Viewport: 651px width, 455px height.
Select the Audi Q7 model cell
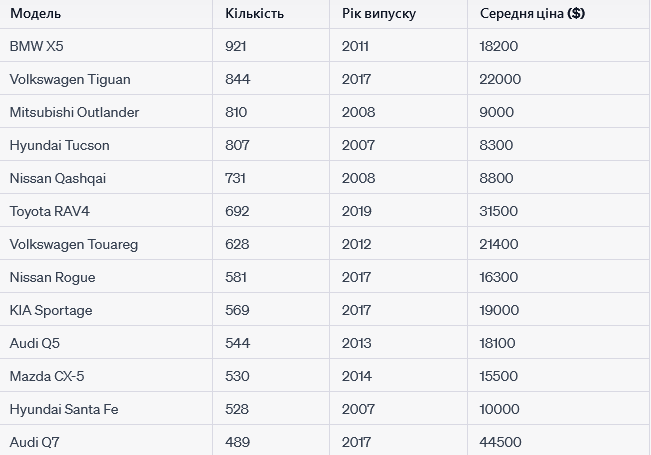coord(34,442)
